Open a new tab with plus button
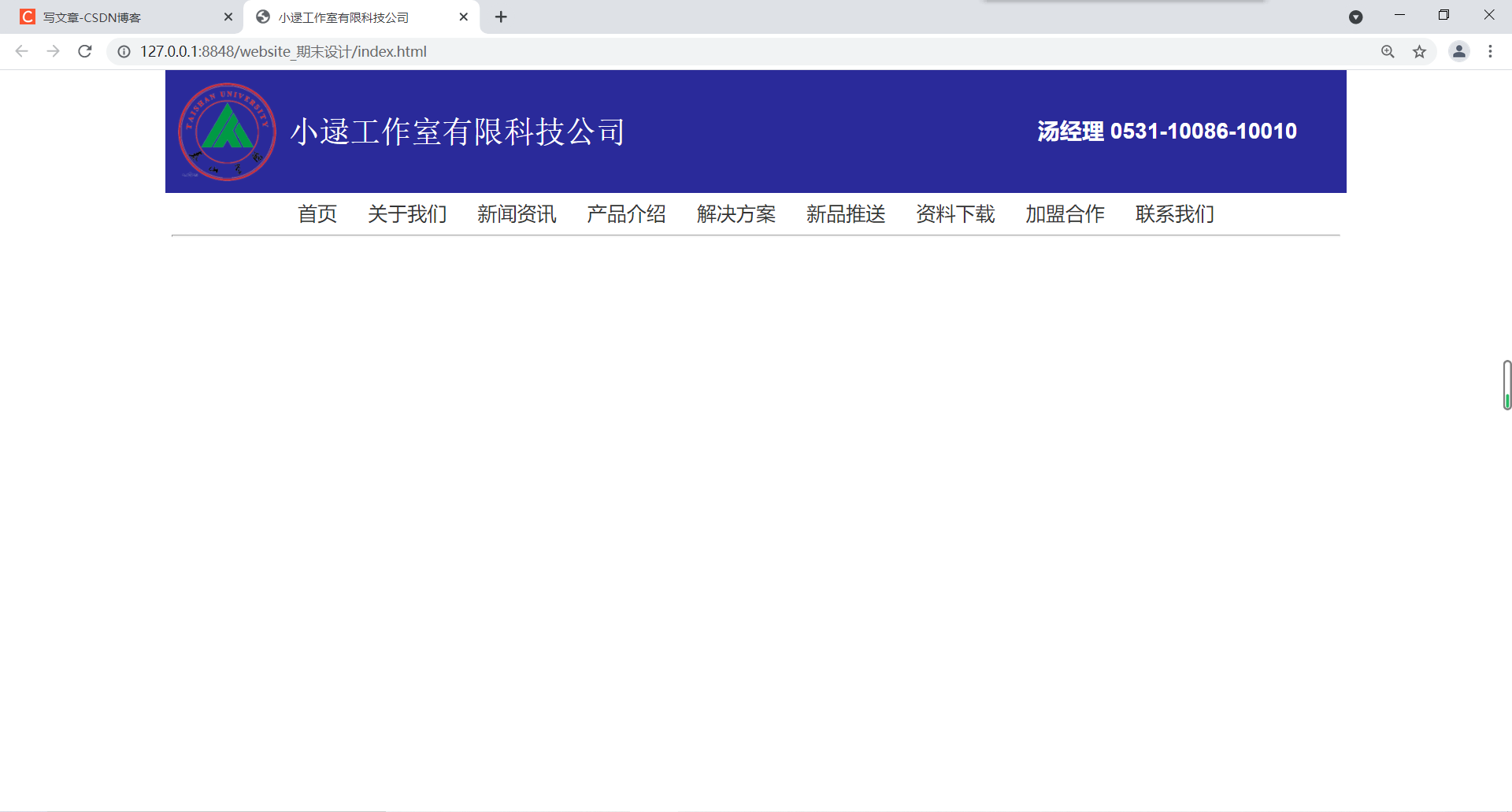Screen dimensions: 1512x812 click(x=501, y=17)
